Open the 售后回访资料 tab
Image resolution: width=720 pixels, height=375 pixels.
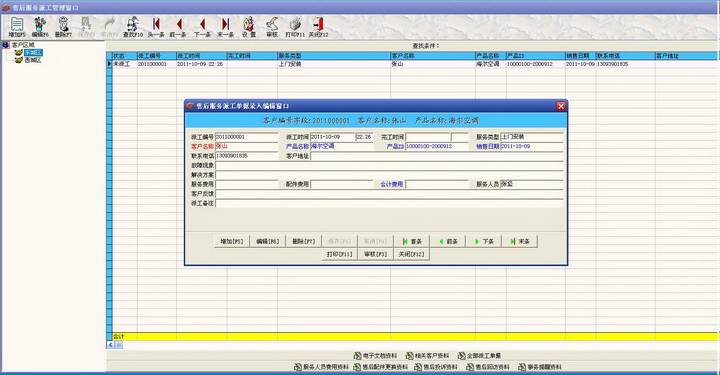click(x=488, y=367)
